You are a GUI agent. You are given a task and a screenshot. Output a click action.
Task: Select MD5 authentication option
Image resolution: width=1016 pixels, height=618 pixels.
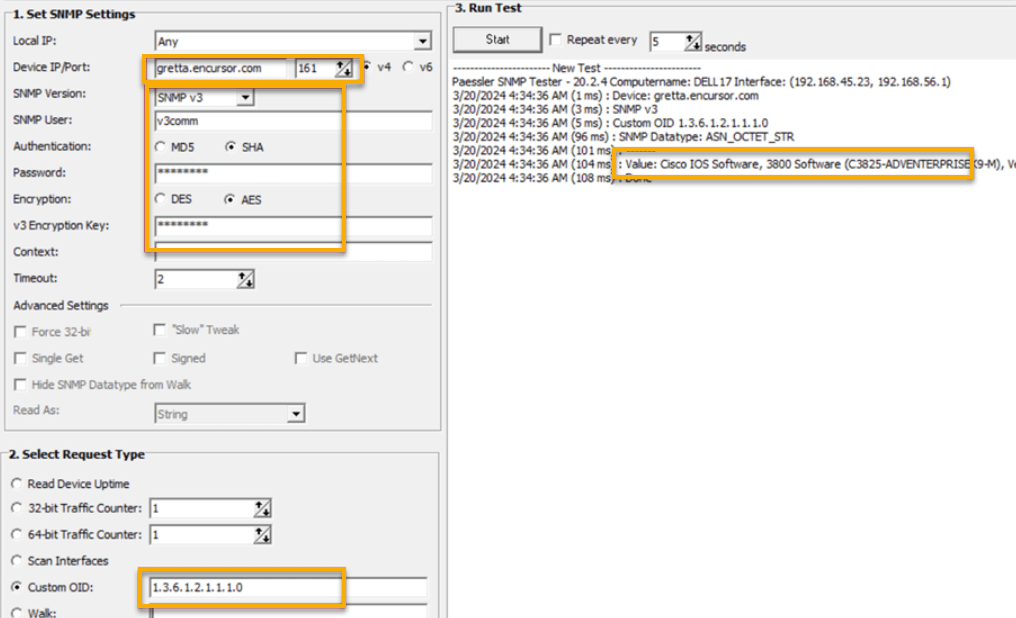pyautogui.click(x=162, y=147)
